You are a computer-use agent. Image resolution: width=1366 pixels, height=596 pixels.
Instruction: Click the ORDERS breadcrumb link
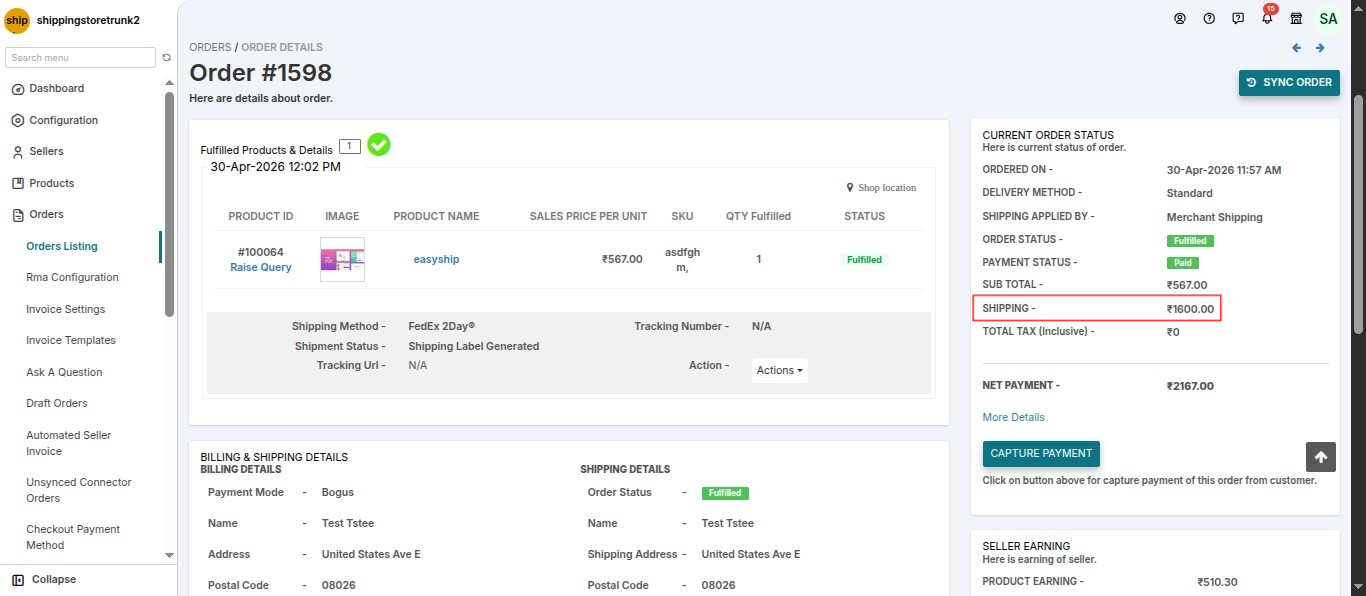[210, 47]
